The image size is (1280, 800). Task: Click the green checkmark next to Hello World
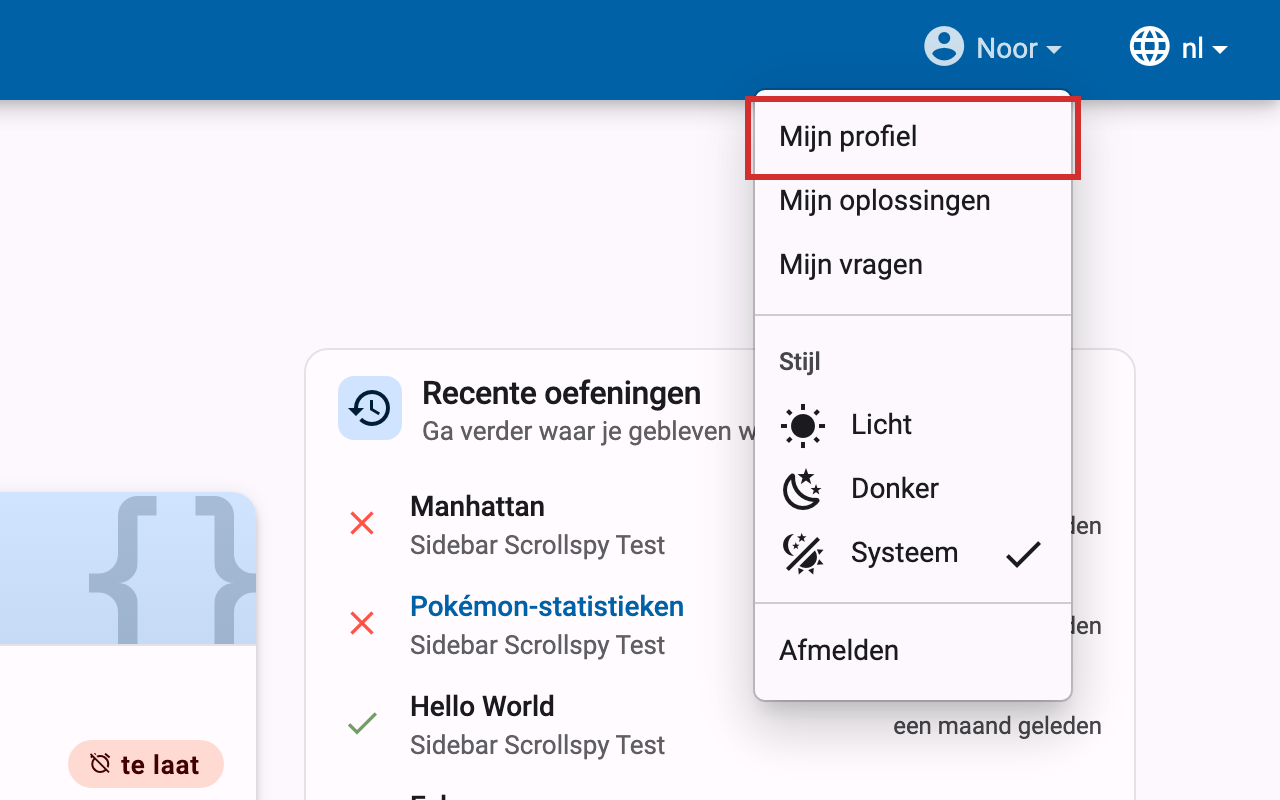tap(362, 724)
